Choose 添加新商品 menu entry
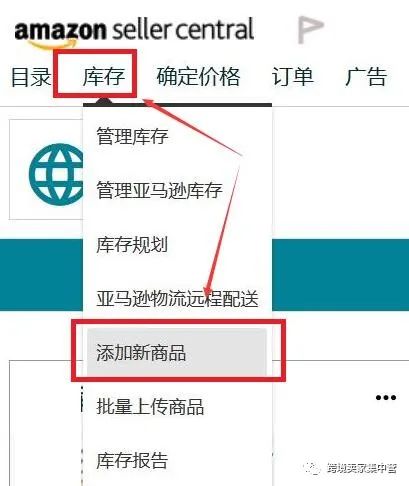409x486 pixels. [x=177, y=352]
